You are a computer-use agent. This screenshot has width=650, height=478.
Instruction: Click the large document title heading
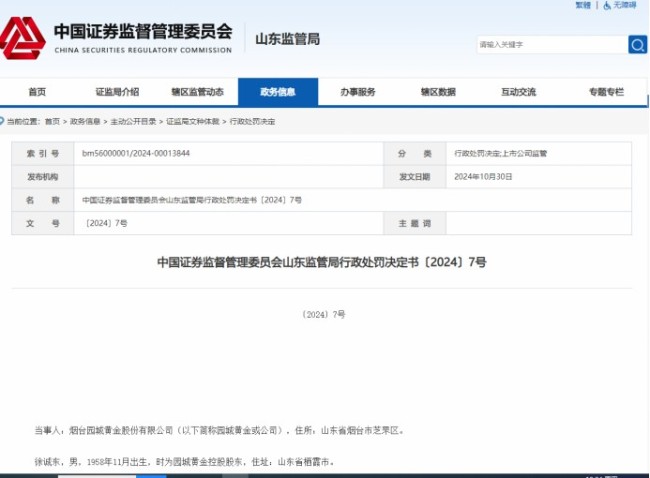[x=322, y=262]
